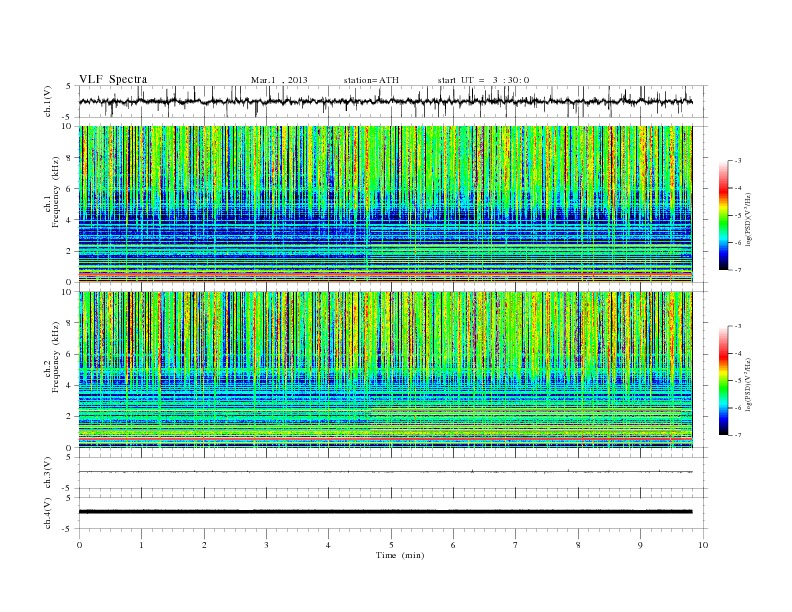This screenshot has width=792, height=612.
Task: Click the "8" kHz tick on ch.2 frequency axis
Action: pos(70,323)
